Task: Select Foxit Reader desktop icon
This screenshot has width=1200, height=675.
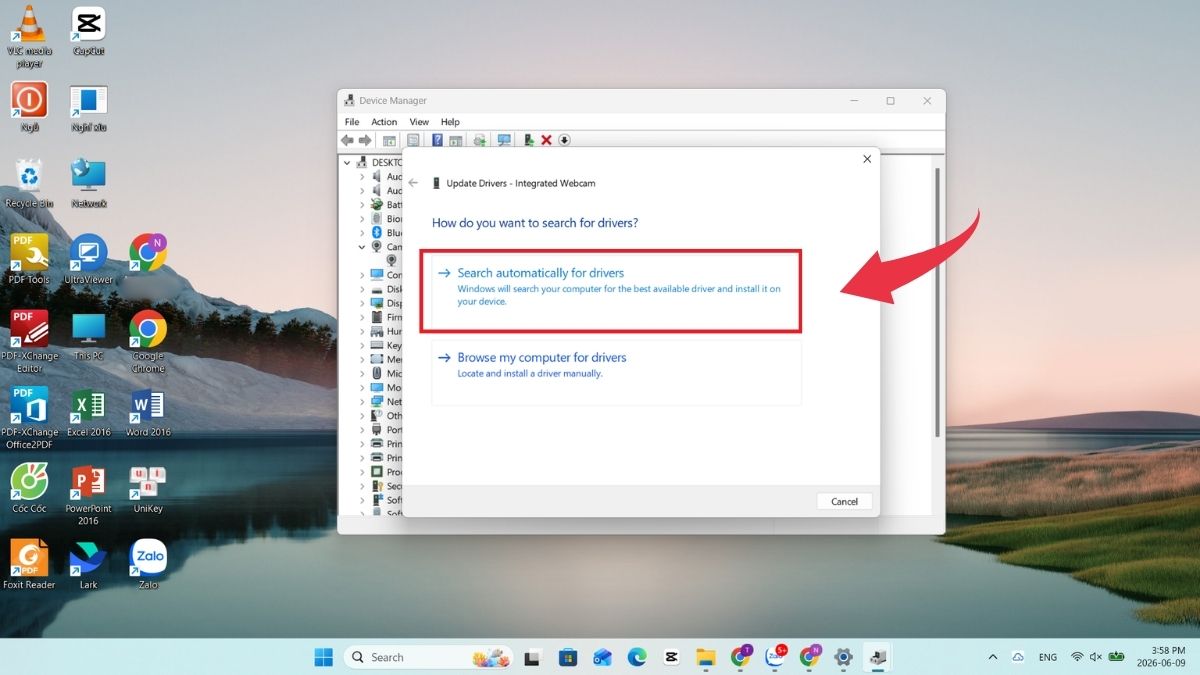Action: [30, 565]
